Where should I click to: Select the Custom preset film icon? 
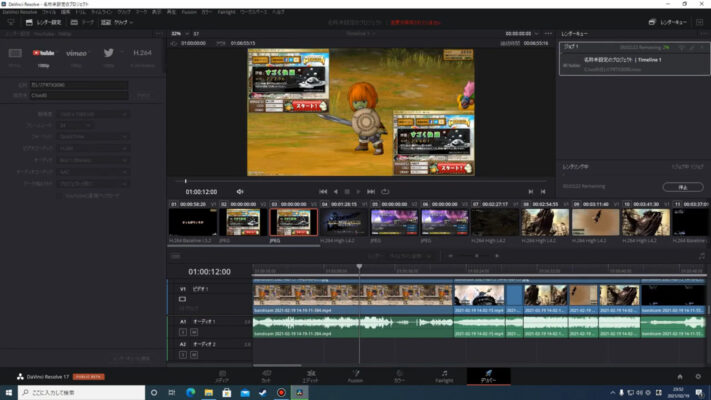coord(15,53)
